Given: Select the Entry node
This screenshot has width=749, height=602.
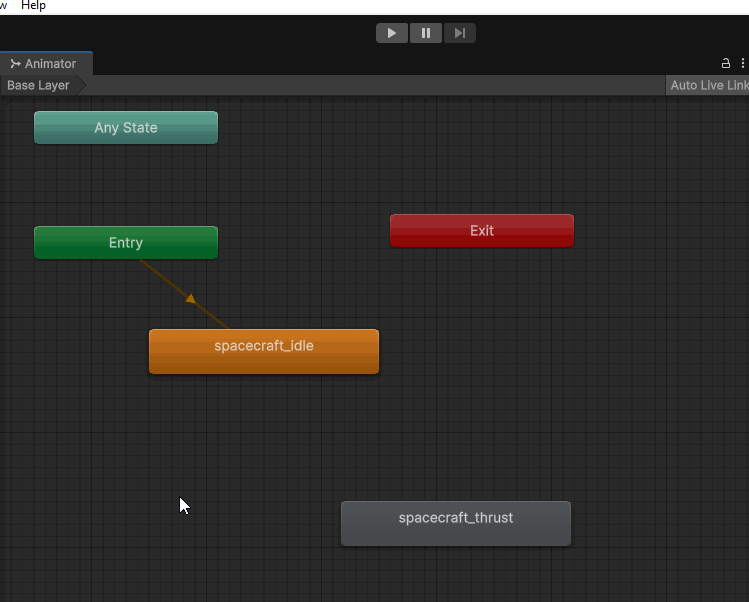Looking at the screenshot, I should 126,243.
